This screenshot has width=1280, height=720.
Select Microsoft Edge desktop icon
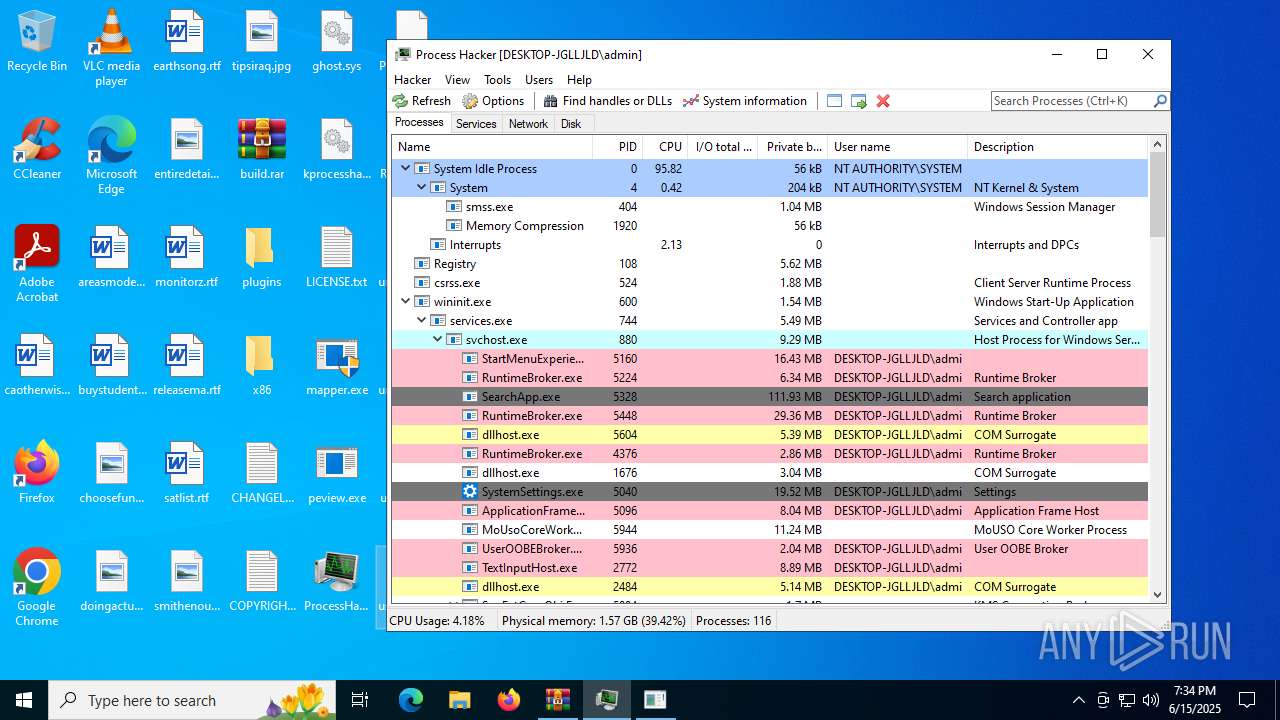[111, 156]
